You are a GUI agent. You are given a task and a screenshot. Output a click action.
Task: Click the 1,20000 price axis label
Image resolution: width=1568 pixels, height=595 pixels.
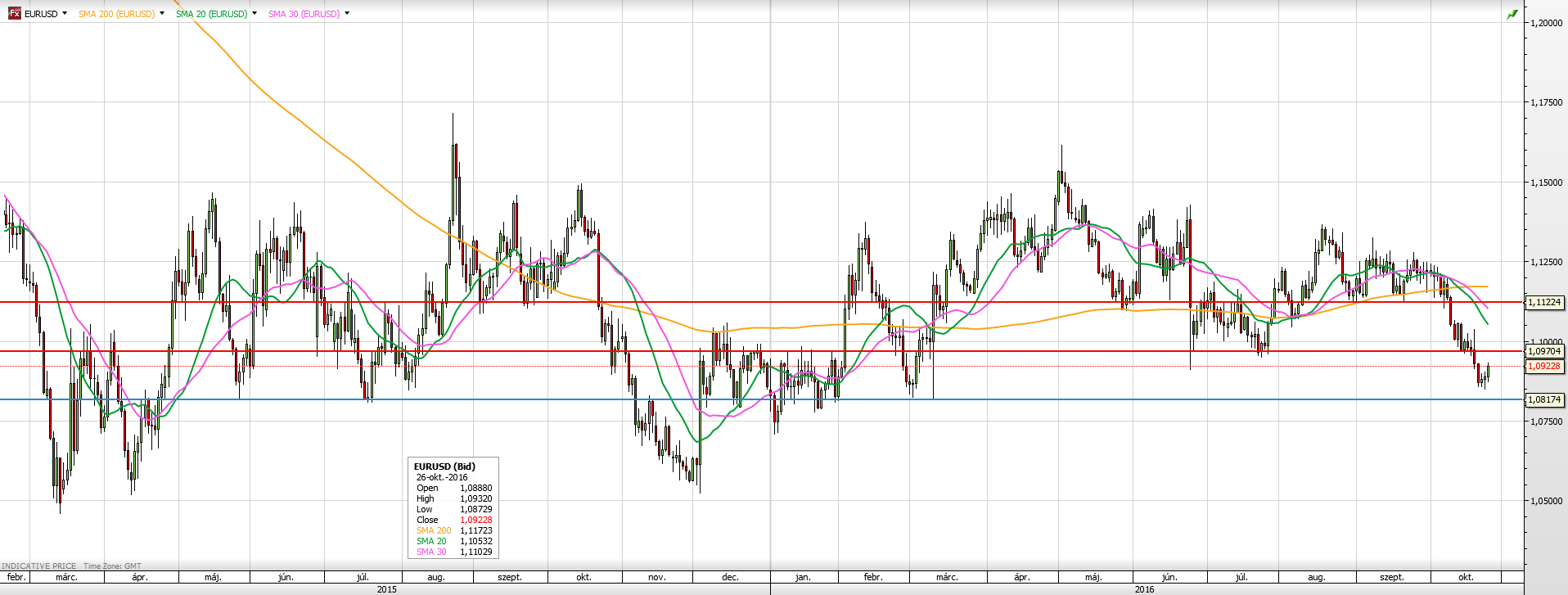(1546, 23)
